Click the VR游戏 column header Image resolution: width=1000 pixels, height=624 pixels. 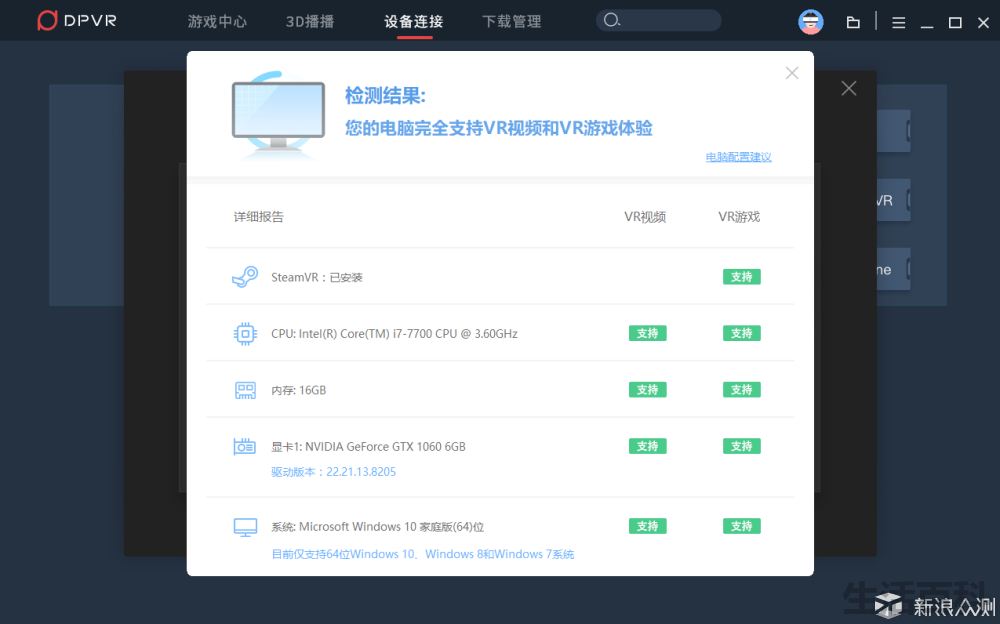[x=739, y=217]
